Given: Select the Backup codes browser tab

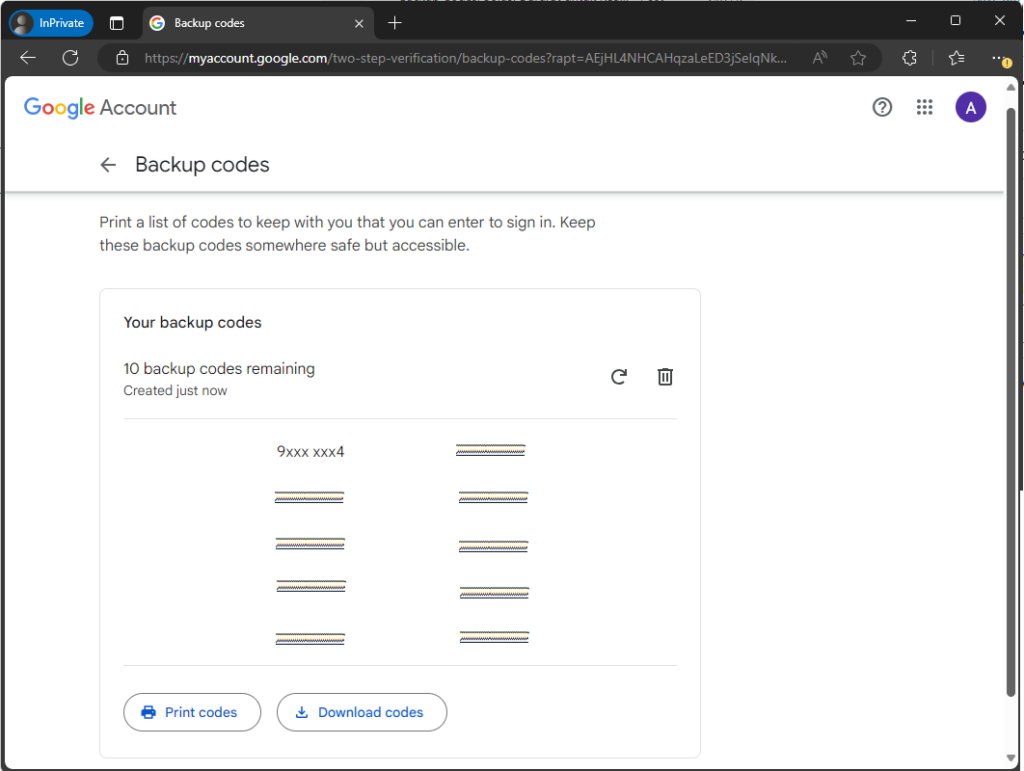Looking at the screenshot, I should (250, 23).
